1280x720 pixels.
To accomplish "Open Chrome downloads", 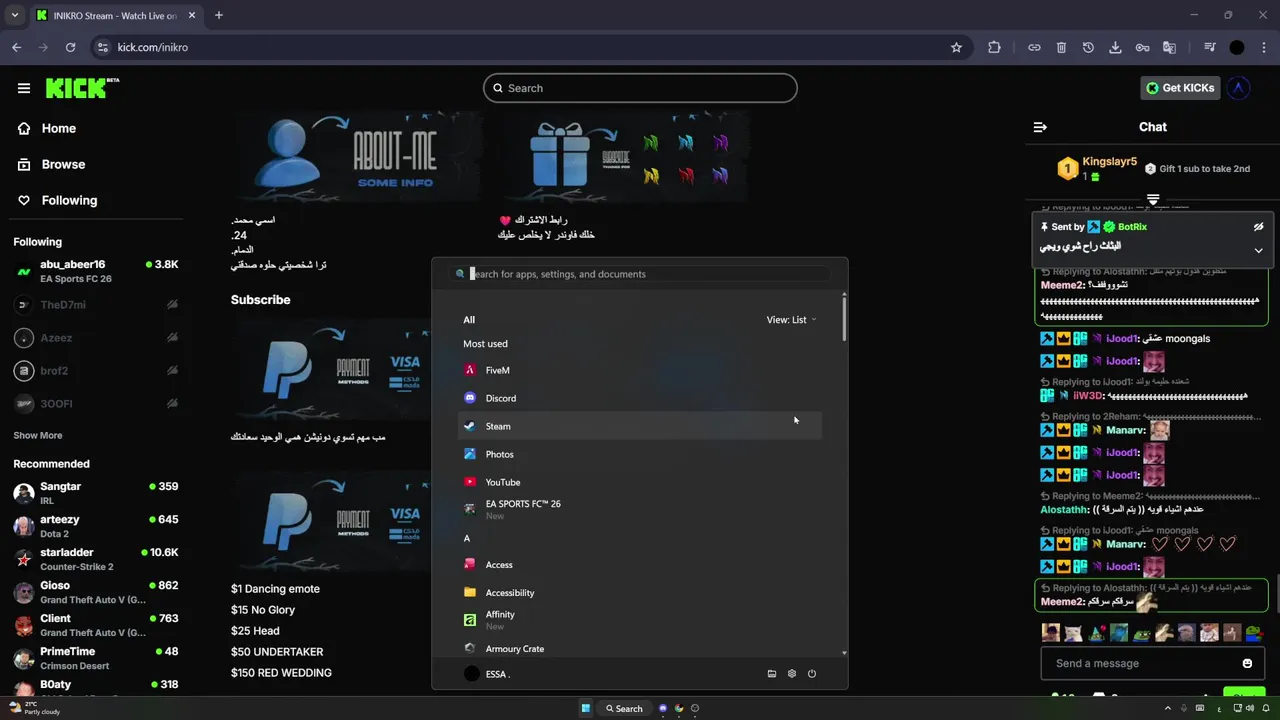I will (x=1115, y=47).
